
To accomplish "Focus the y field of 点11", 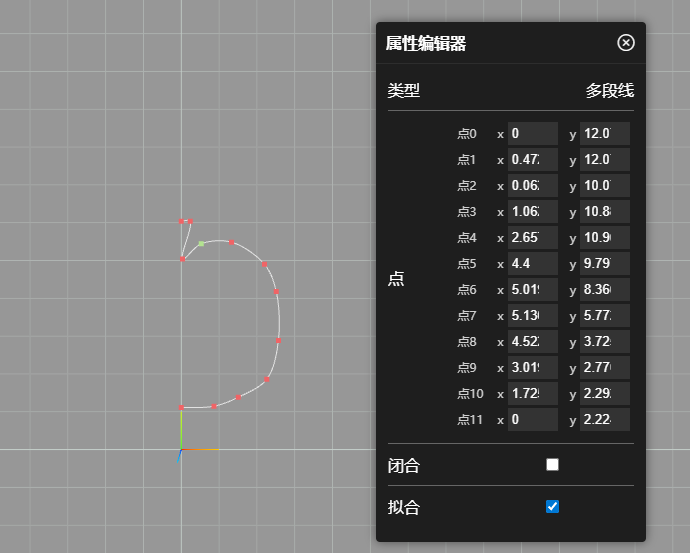I will coord(604,420).
